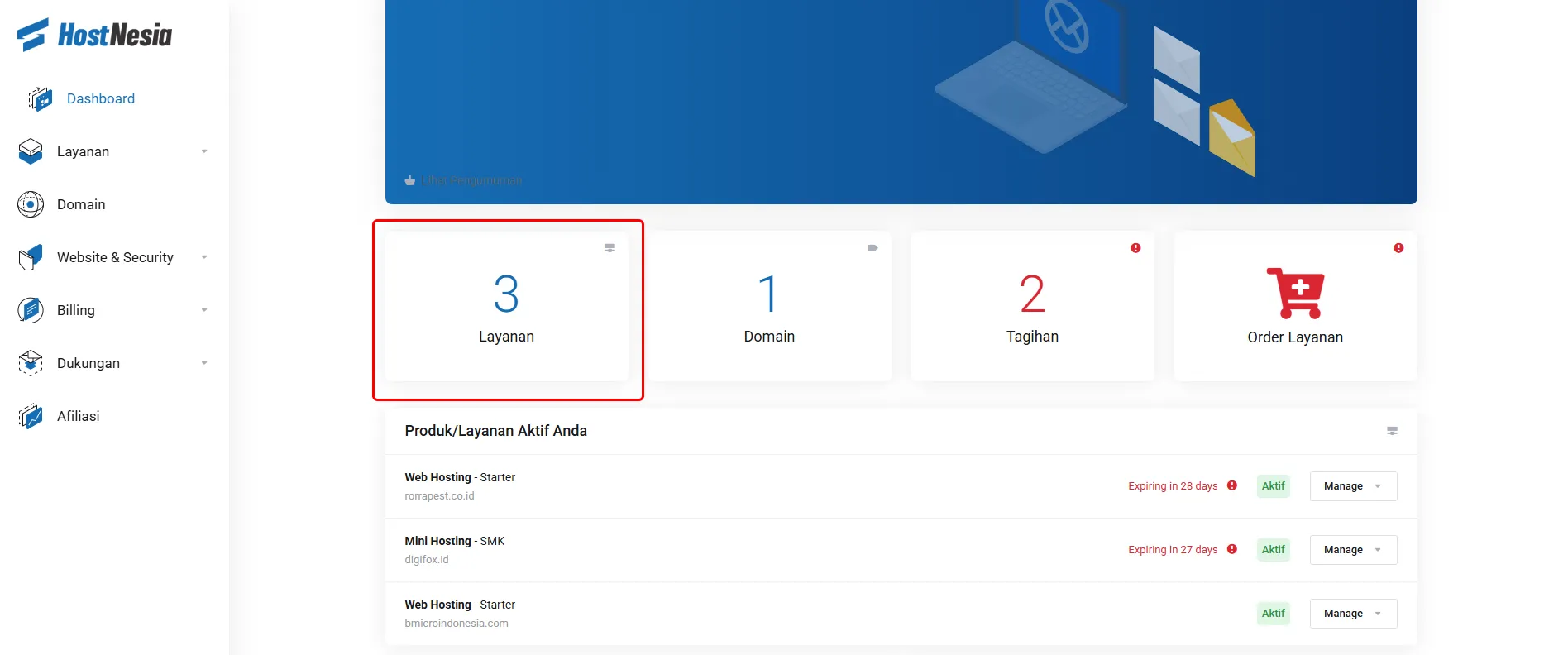The image size is (1568, 655).
Task: Open Dukungan menu in the sidebar
Action: 88,363
